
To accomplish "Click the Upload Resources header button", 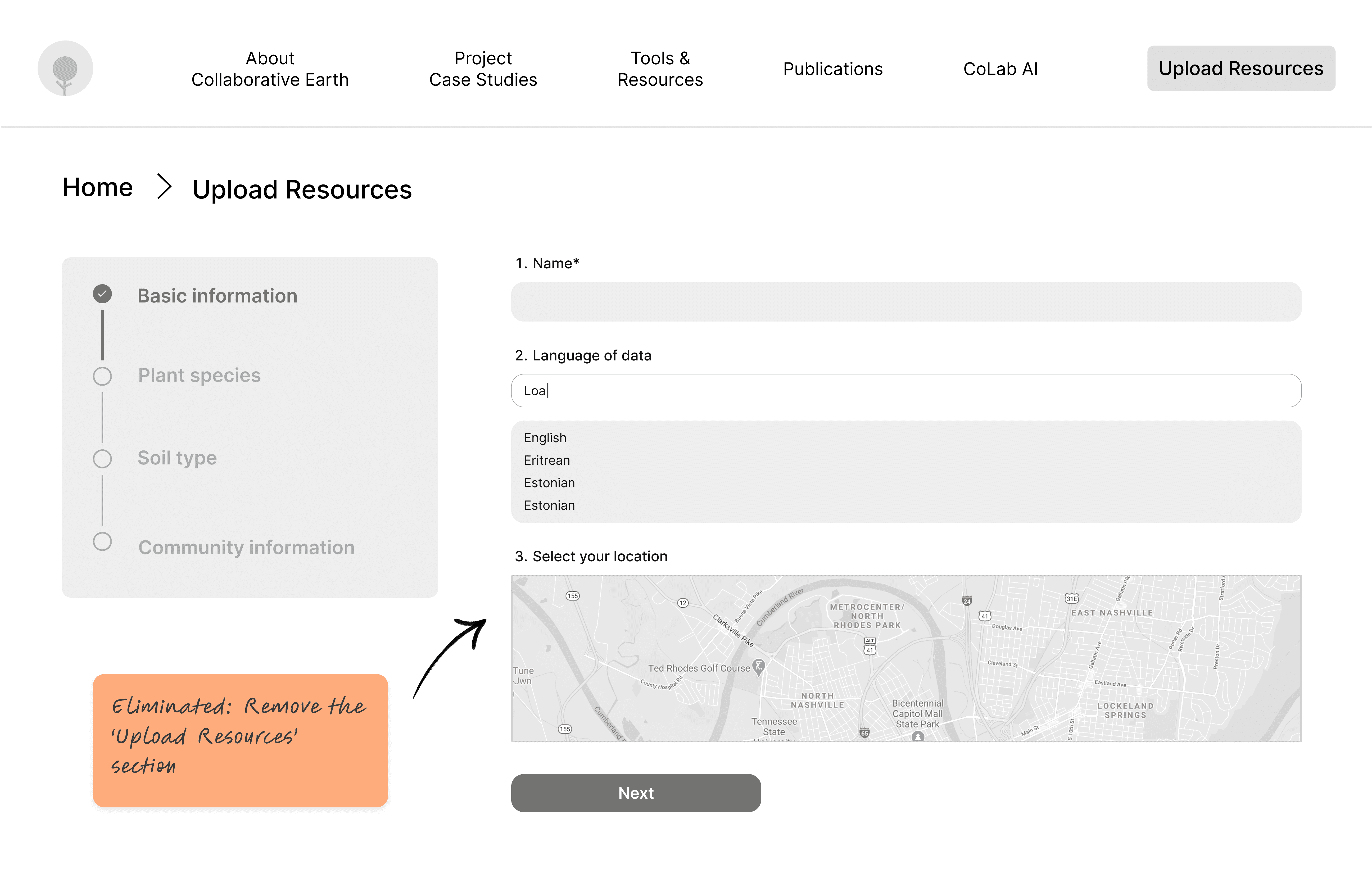I will (x=1241, y=69).
